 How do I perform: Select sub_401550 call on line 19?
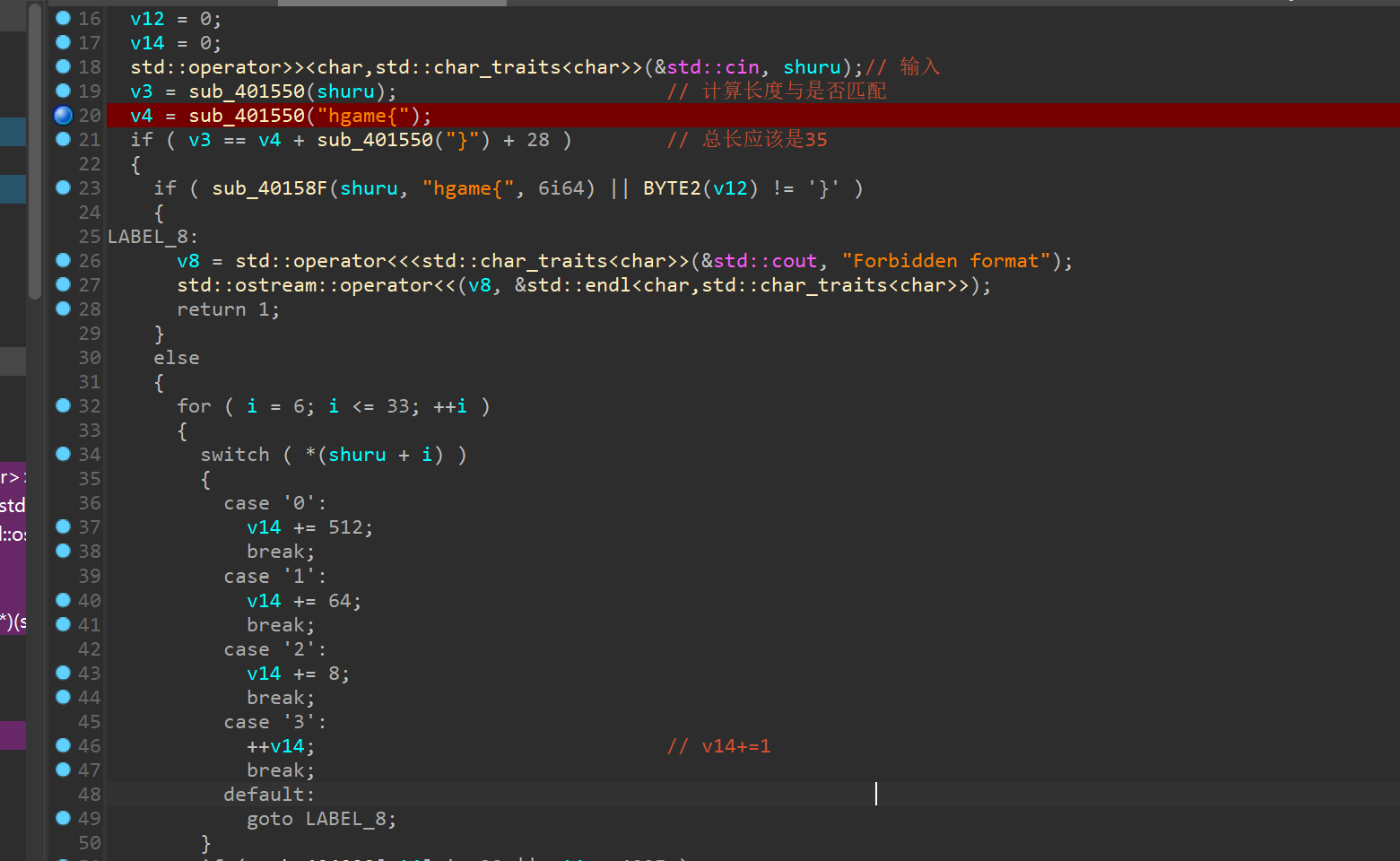coord(247,91)
